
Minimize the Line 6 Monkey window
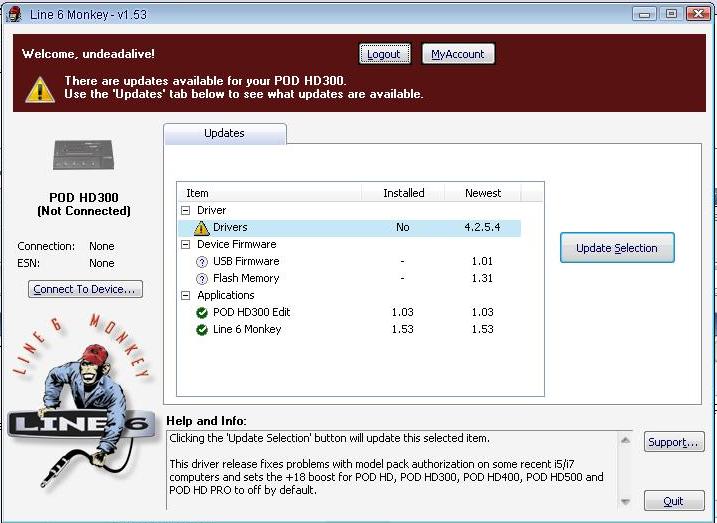pos(644,14)
